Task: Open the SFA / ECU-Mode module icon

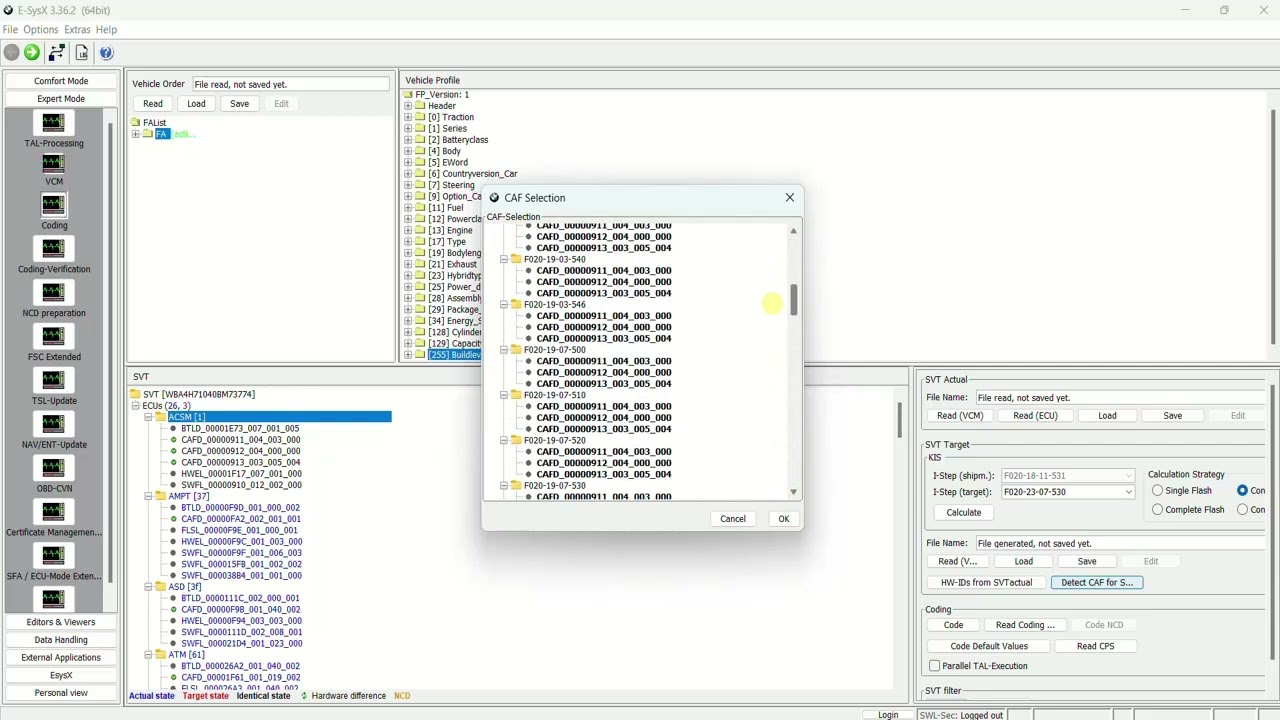Action: click(53, 555)
